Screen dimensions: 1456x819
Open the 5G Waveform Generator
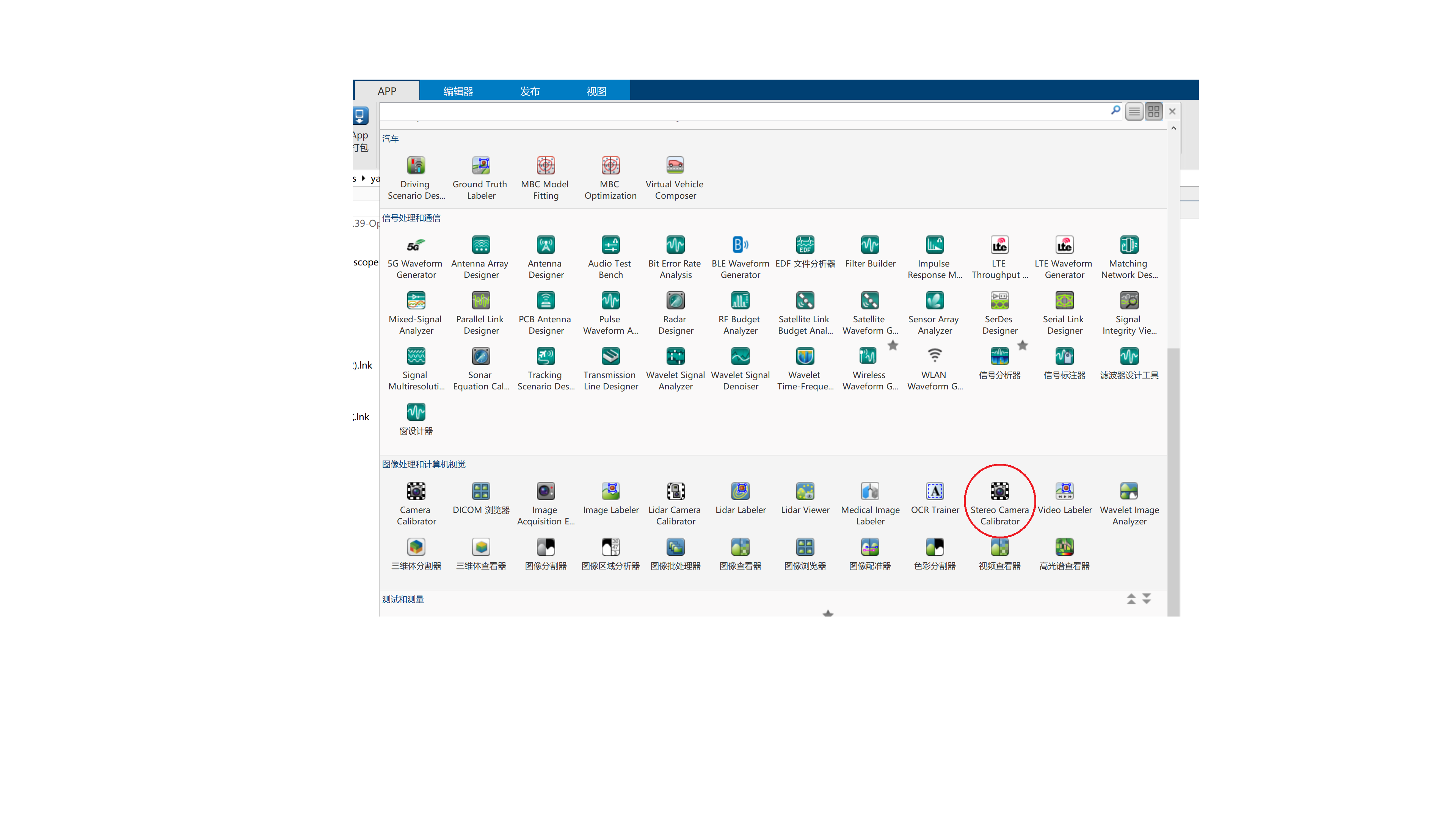416,245
